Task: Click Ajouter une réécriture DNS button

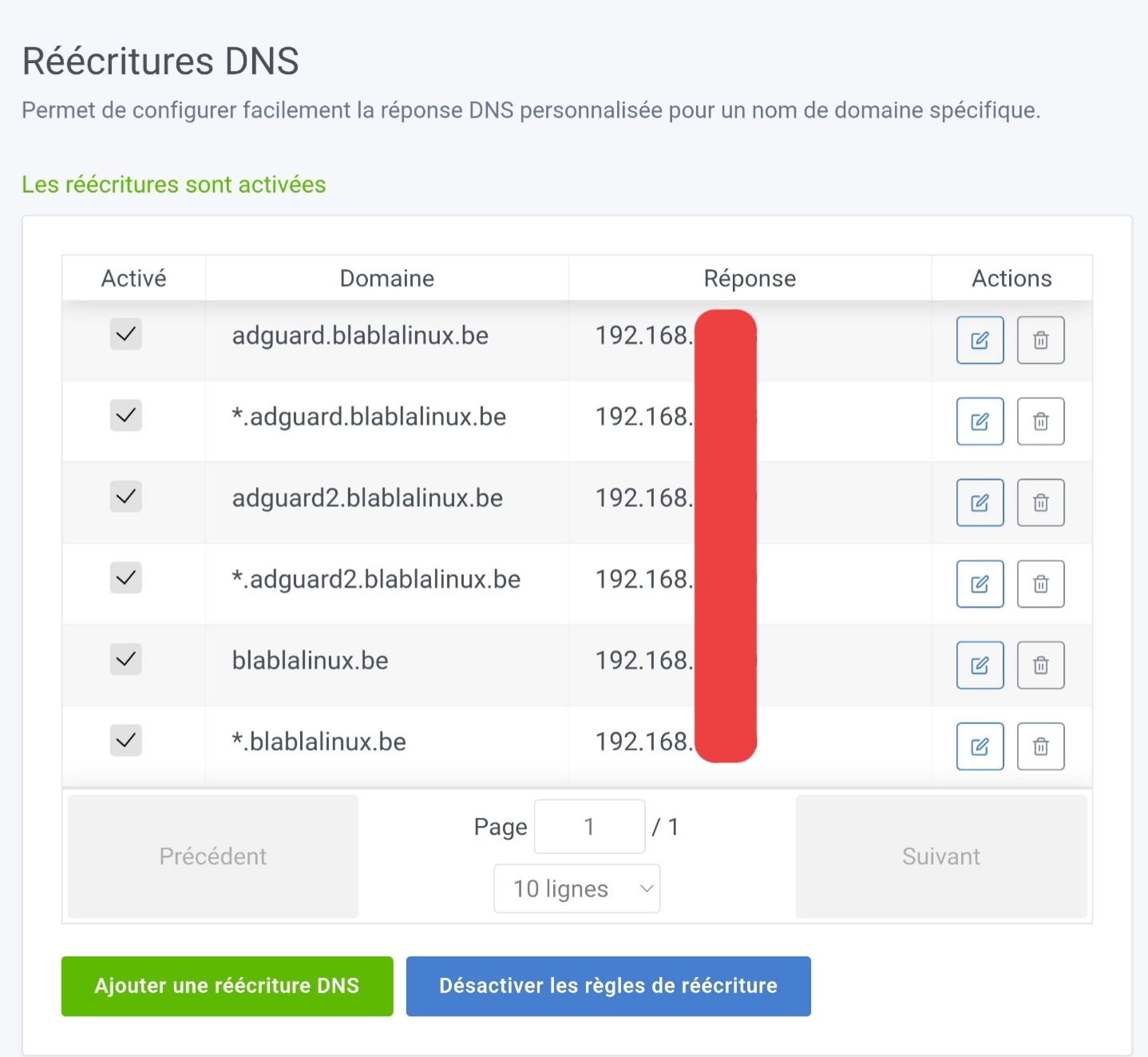Action: pyautogui.click(x=227, y=986)
